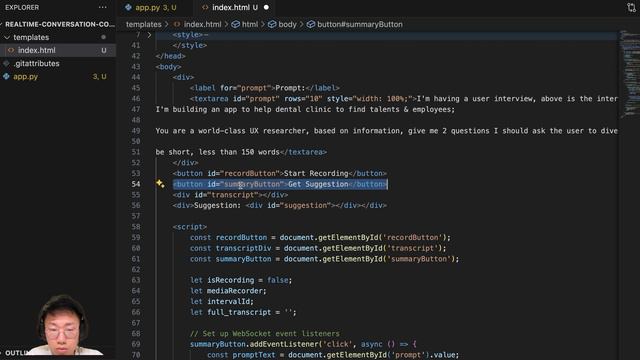Viewport: 640px width, 360px height.
Task: Click the "Suggestion:" div line 56
Action: 280,205
